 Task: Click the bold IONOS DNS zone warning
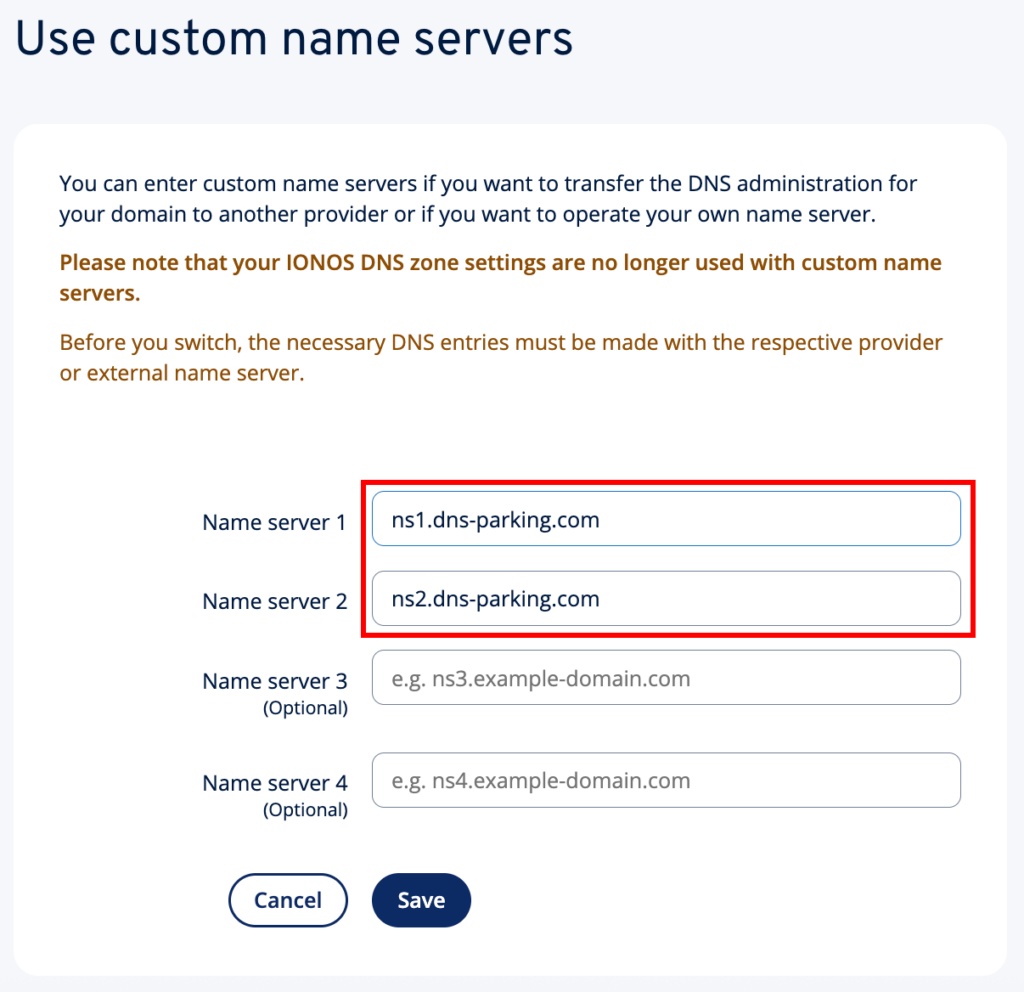click(500, 278)
